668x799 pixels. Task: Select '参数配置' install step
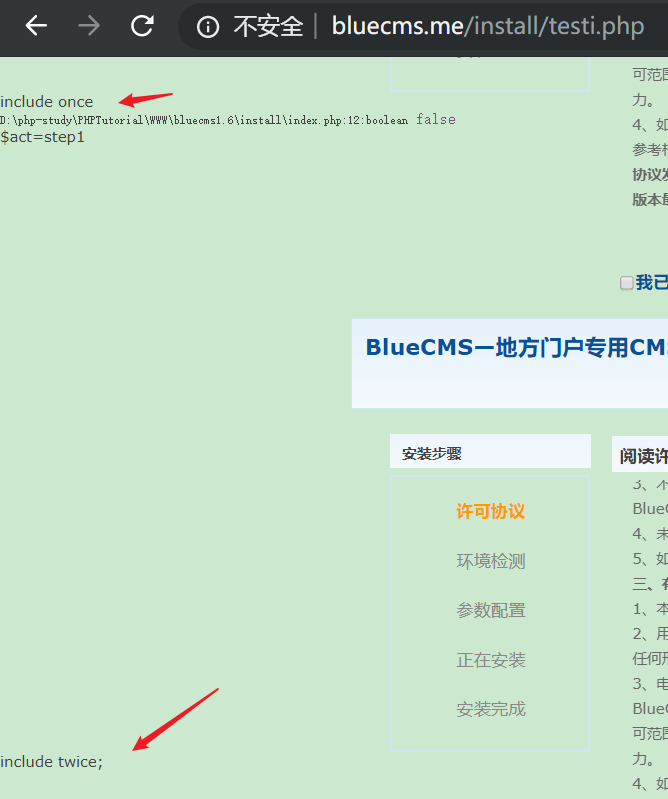point(490,610)
